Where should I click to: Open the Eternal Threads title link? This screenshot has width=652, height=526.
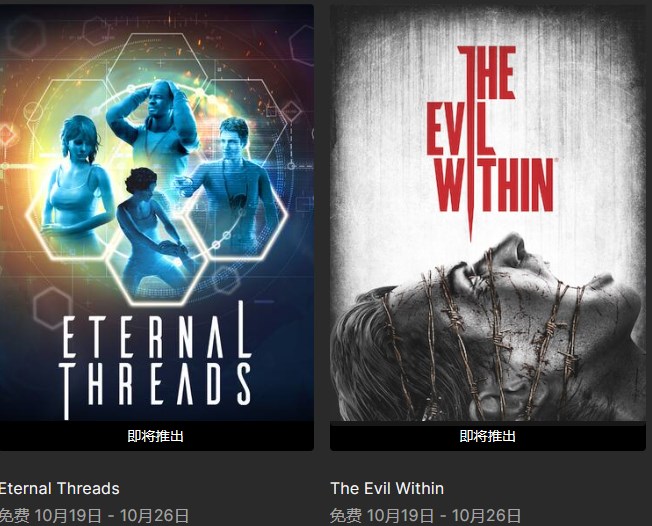click(59, 488)
